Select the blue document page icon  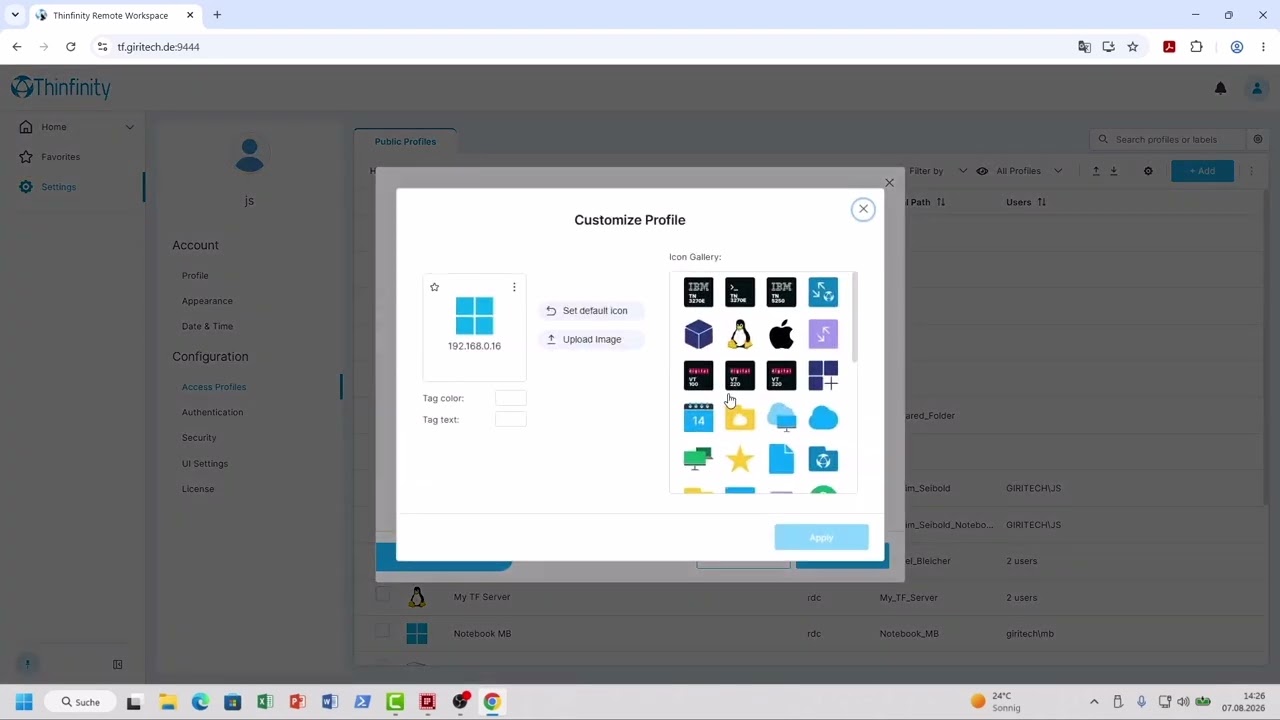pyautogui.click(x=781, y=459)
